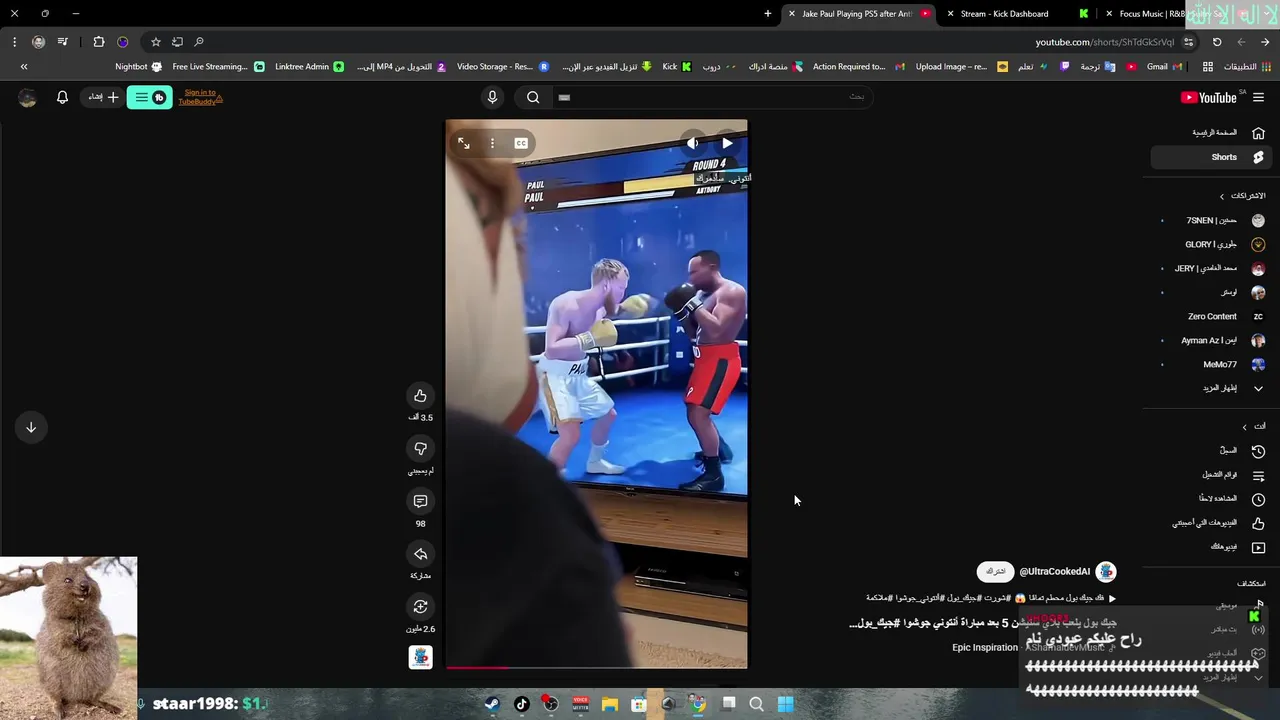This screenshot has height=720, width=1280.
Task: Open the remix icon showing 2.6 million
Action: pyautogui.click(x=420, y=607)
